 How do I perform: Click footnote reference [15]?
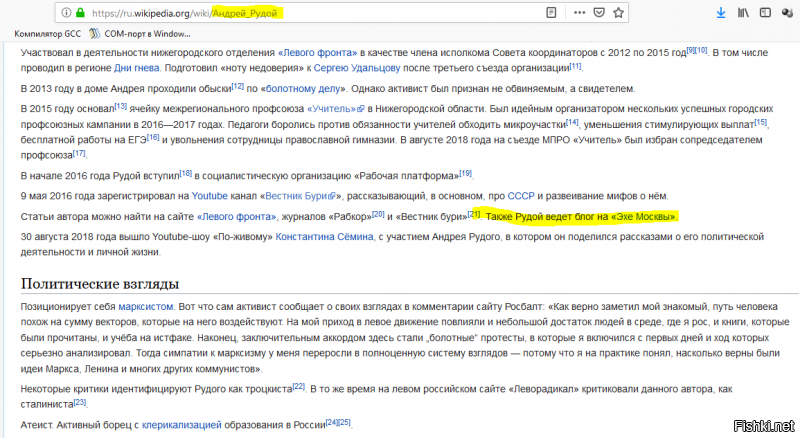[x=760, y=122]
